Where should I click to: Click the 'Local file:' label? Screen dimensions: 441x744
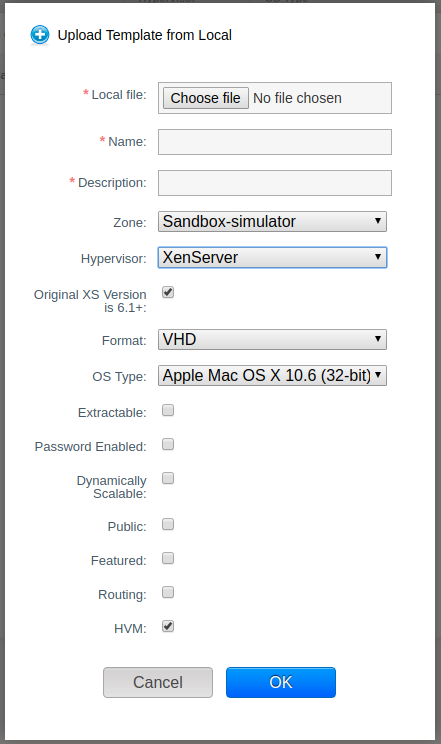119,95
